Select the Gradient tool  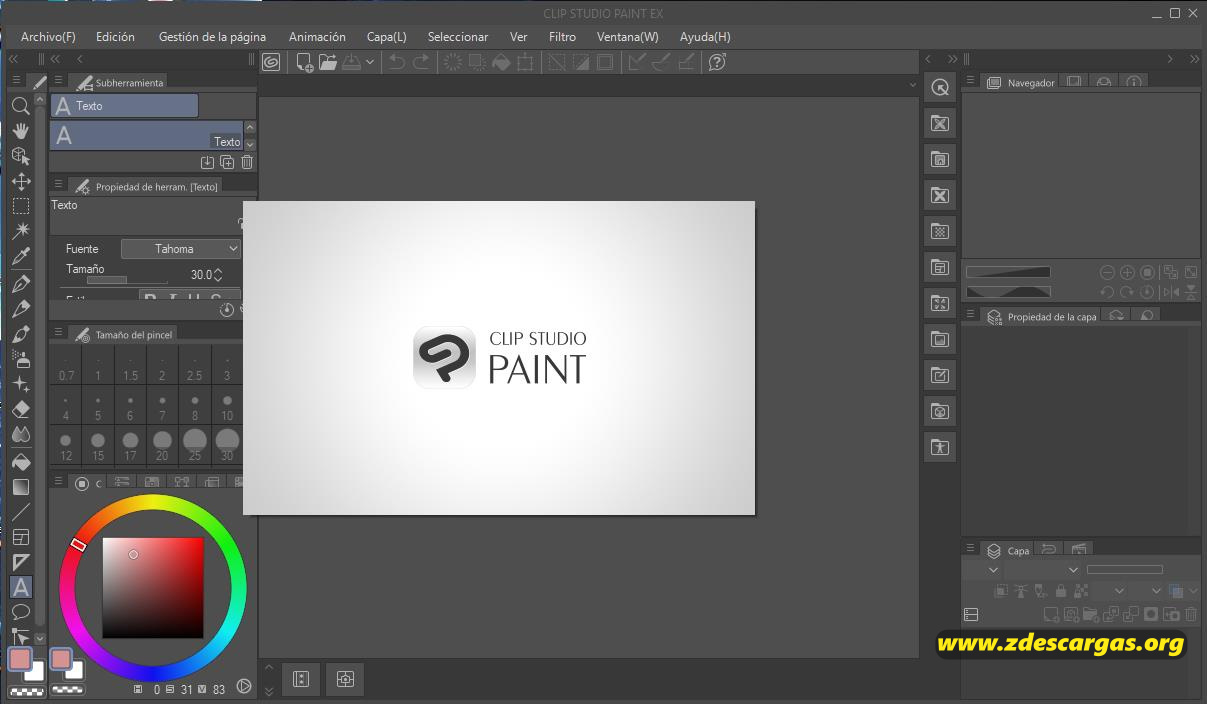(x=20, y=487)
